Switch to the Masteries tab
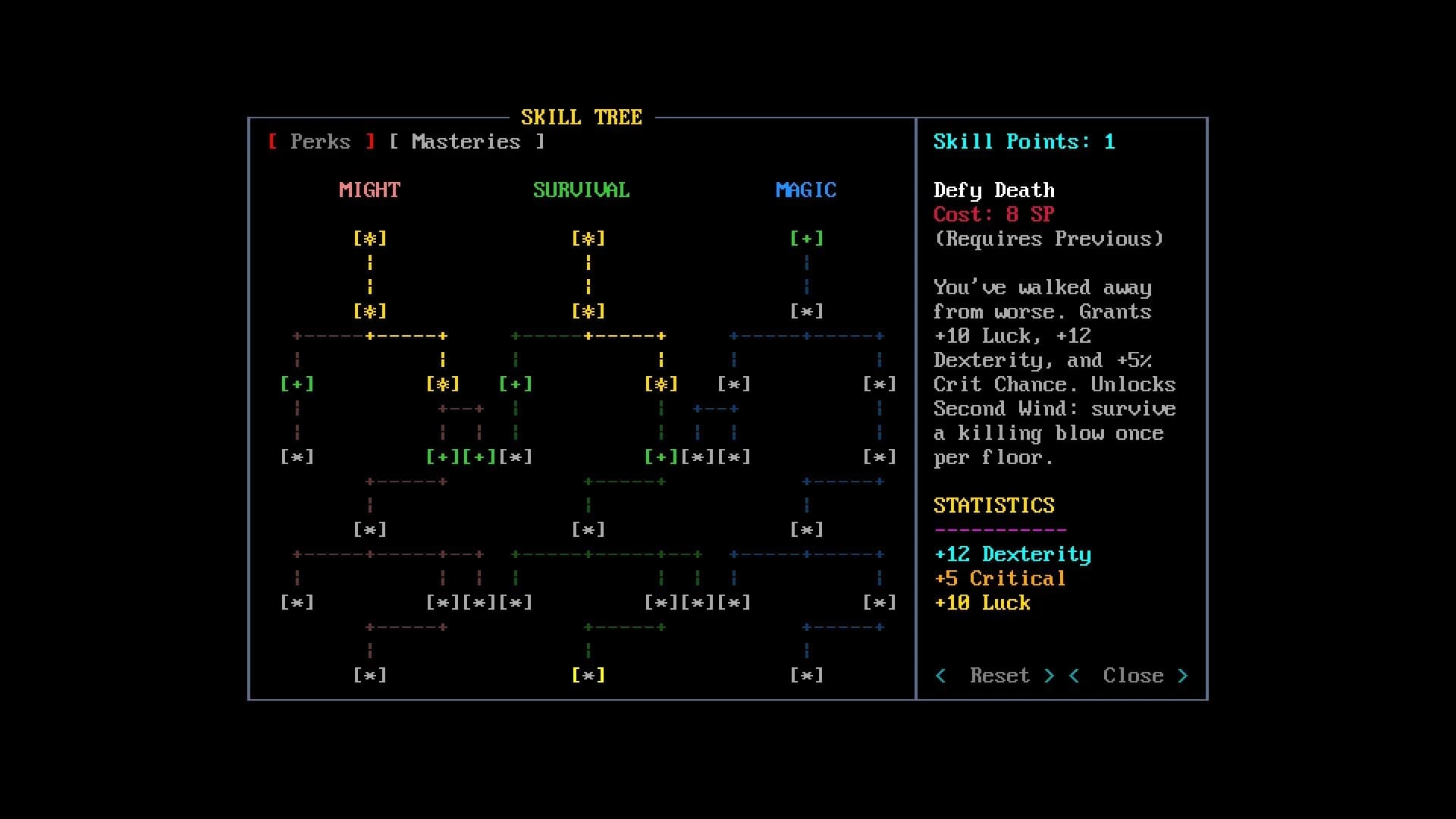Screen dimensions: 1456x819 point(466,142)
